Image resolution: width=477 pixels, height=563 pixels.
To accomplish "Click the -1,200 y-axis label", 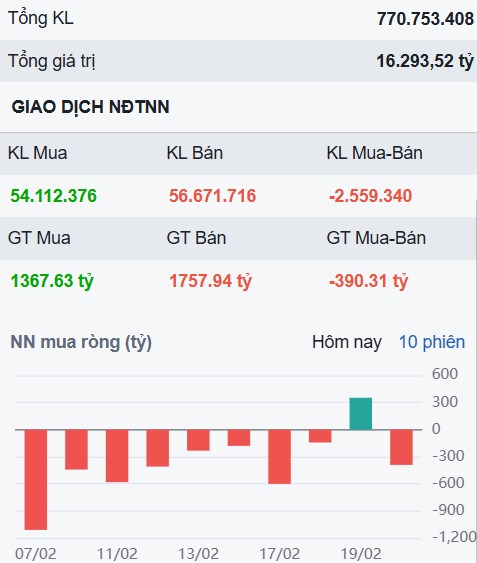I will pos(455,537).
